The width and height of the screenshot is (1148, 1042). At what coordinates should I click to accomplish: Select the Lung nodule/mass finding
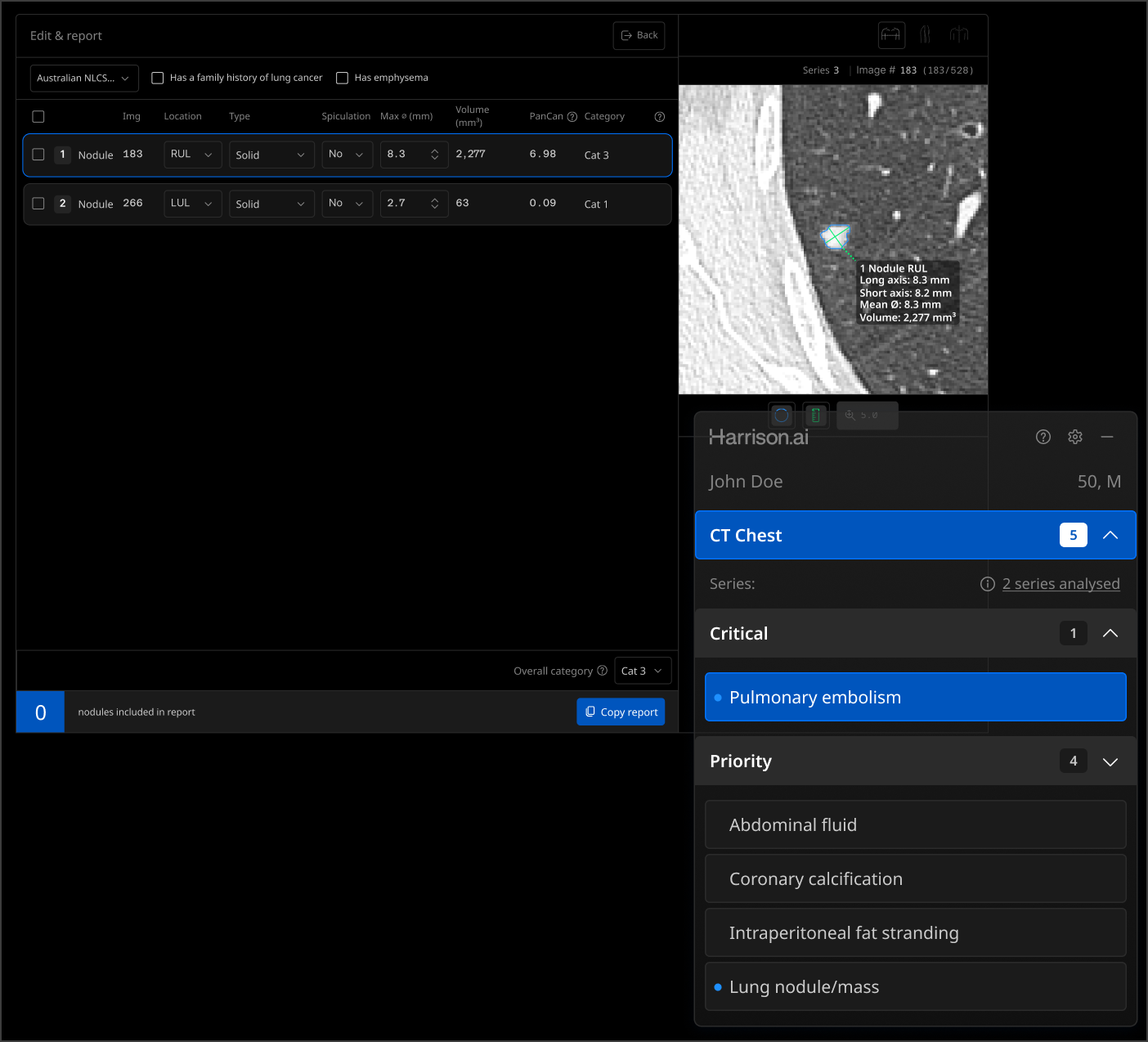[x=915, y=986]
